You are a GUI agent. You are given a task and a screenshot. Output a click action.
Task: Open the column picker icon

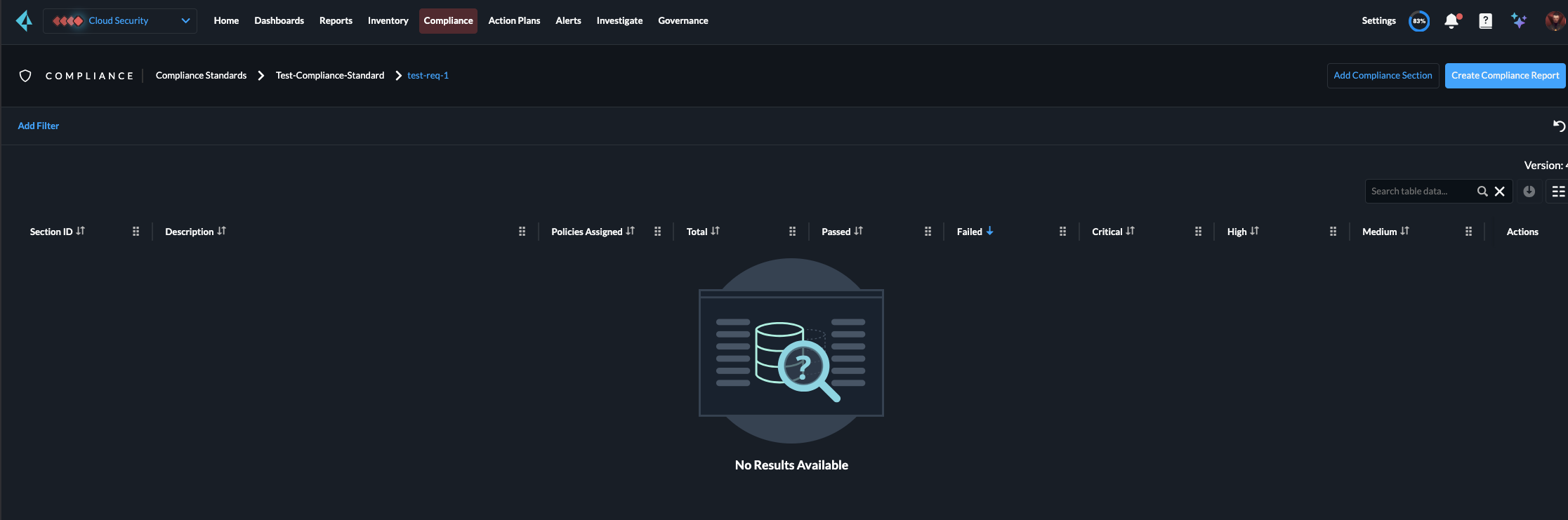1558,192
